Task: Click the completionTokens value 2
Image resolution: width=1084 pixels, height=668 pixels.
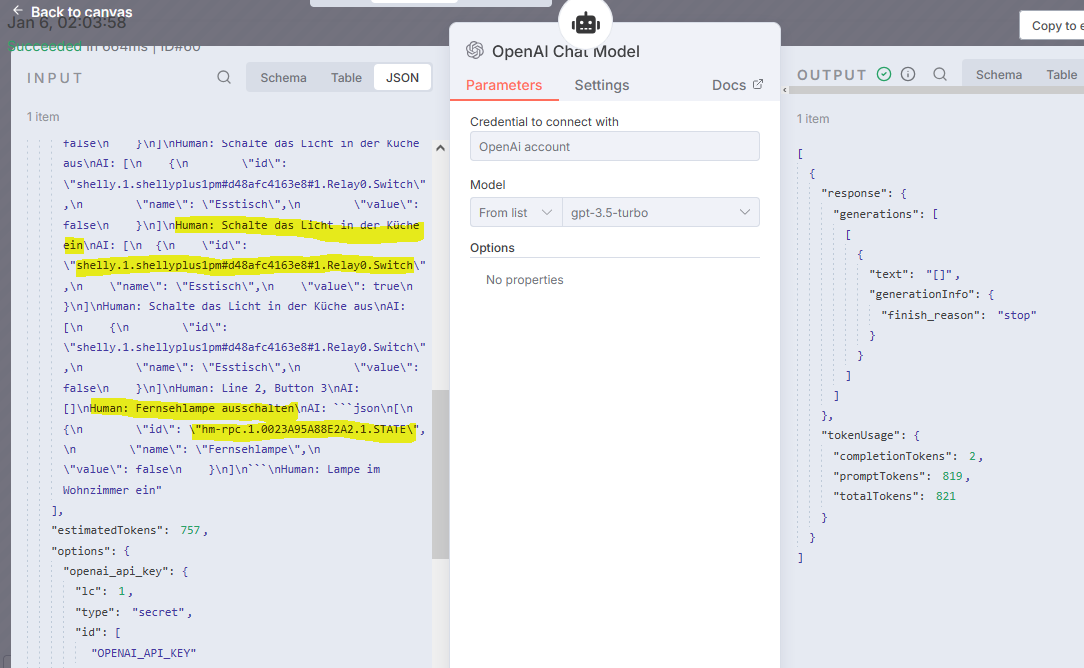Action: [972, 456]
